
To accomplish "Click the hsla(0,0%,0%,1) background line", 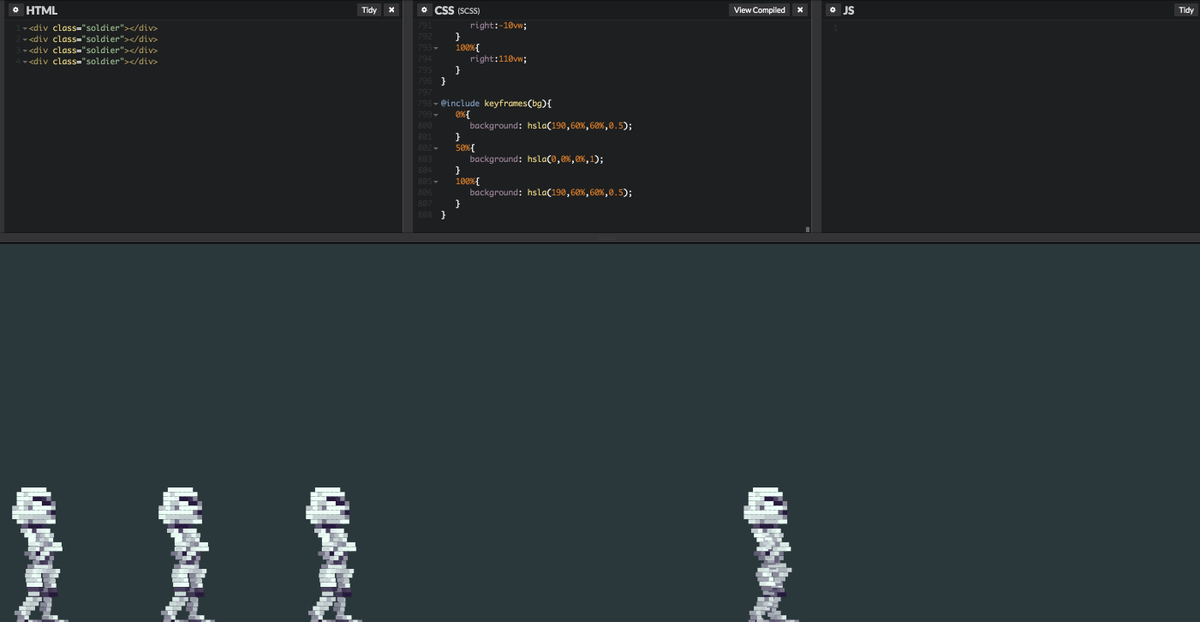I will point(537,159).
